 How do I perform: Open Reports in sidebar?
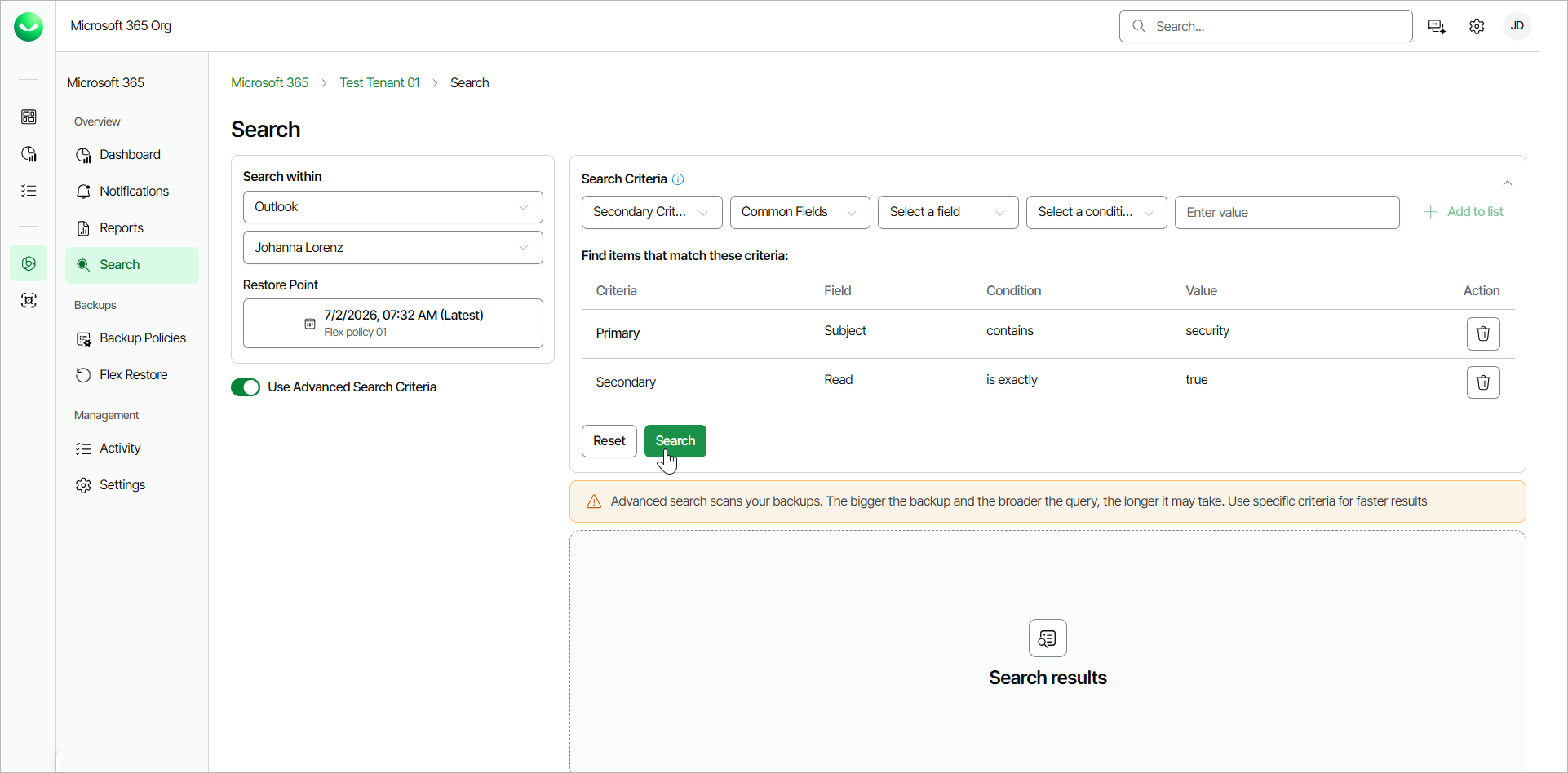[132, 228]
